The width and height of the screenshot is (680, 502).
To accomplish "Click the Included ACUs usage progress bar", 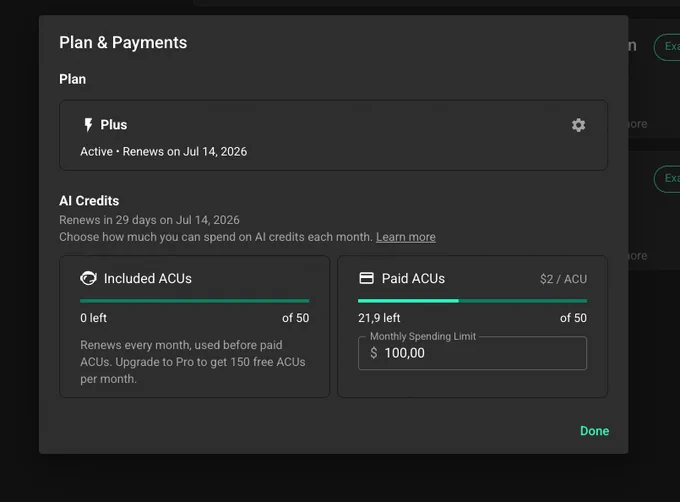I will pyautogui.click(x=194, y=301).
